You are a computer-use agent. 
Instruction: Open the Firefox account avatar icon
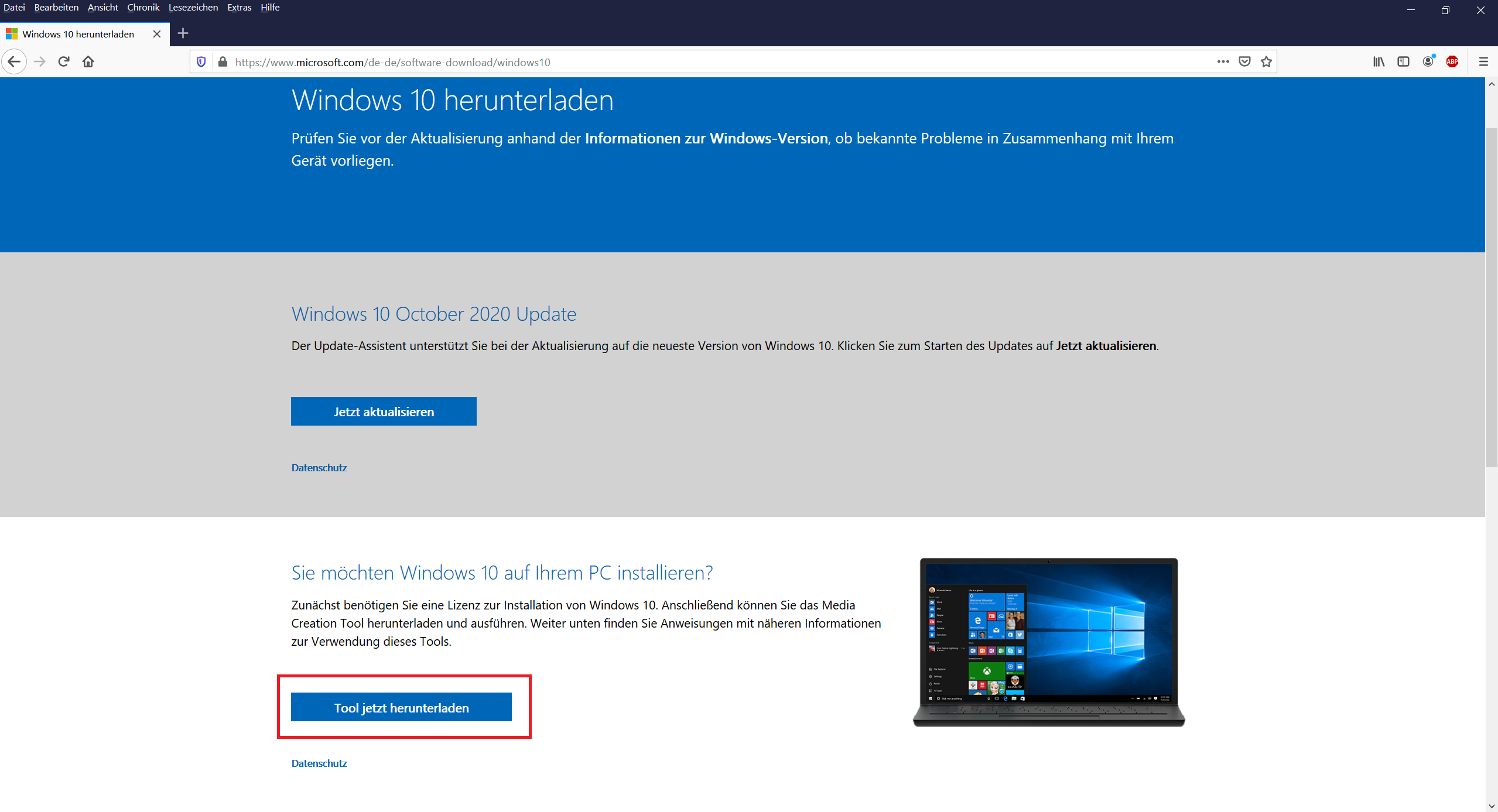pyautogui.click(x=1428, y=61)
